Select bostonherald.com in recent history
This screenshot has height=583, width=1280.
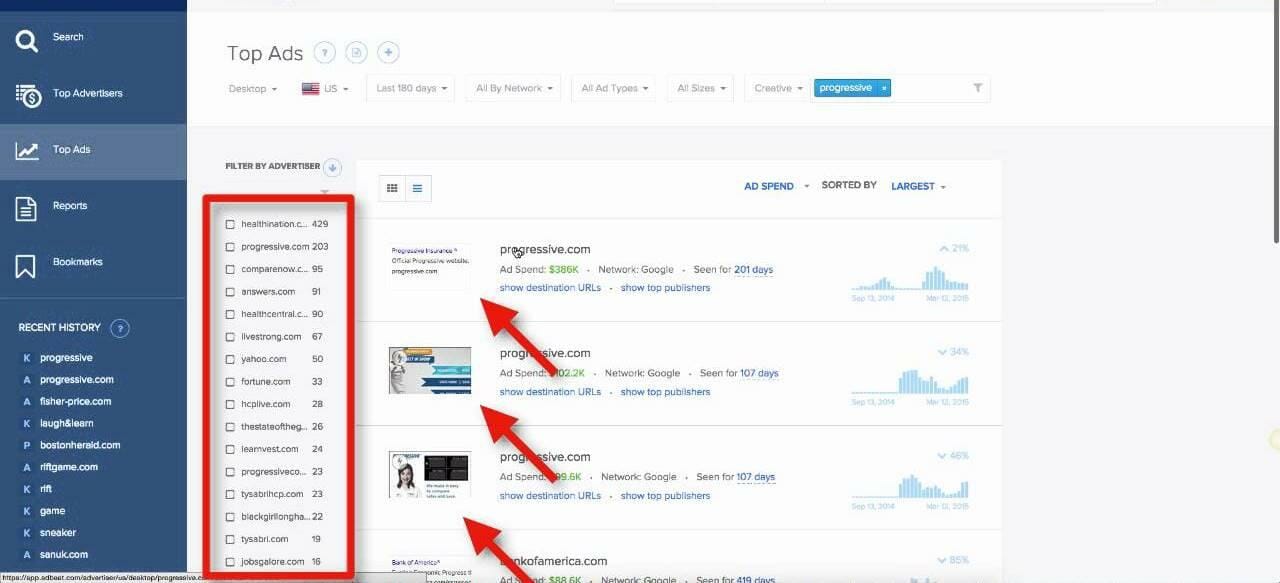80,446
